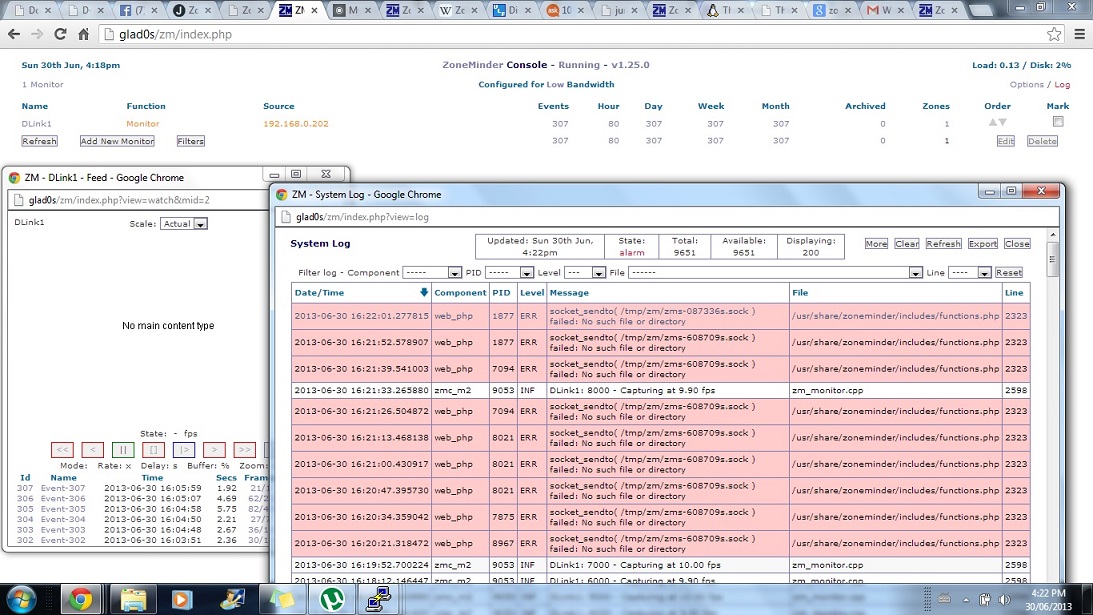This screenshot has height=615, width=1093.
Task: Click the System Log Close button
Action: coord(1017,243)
